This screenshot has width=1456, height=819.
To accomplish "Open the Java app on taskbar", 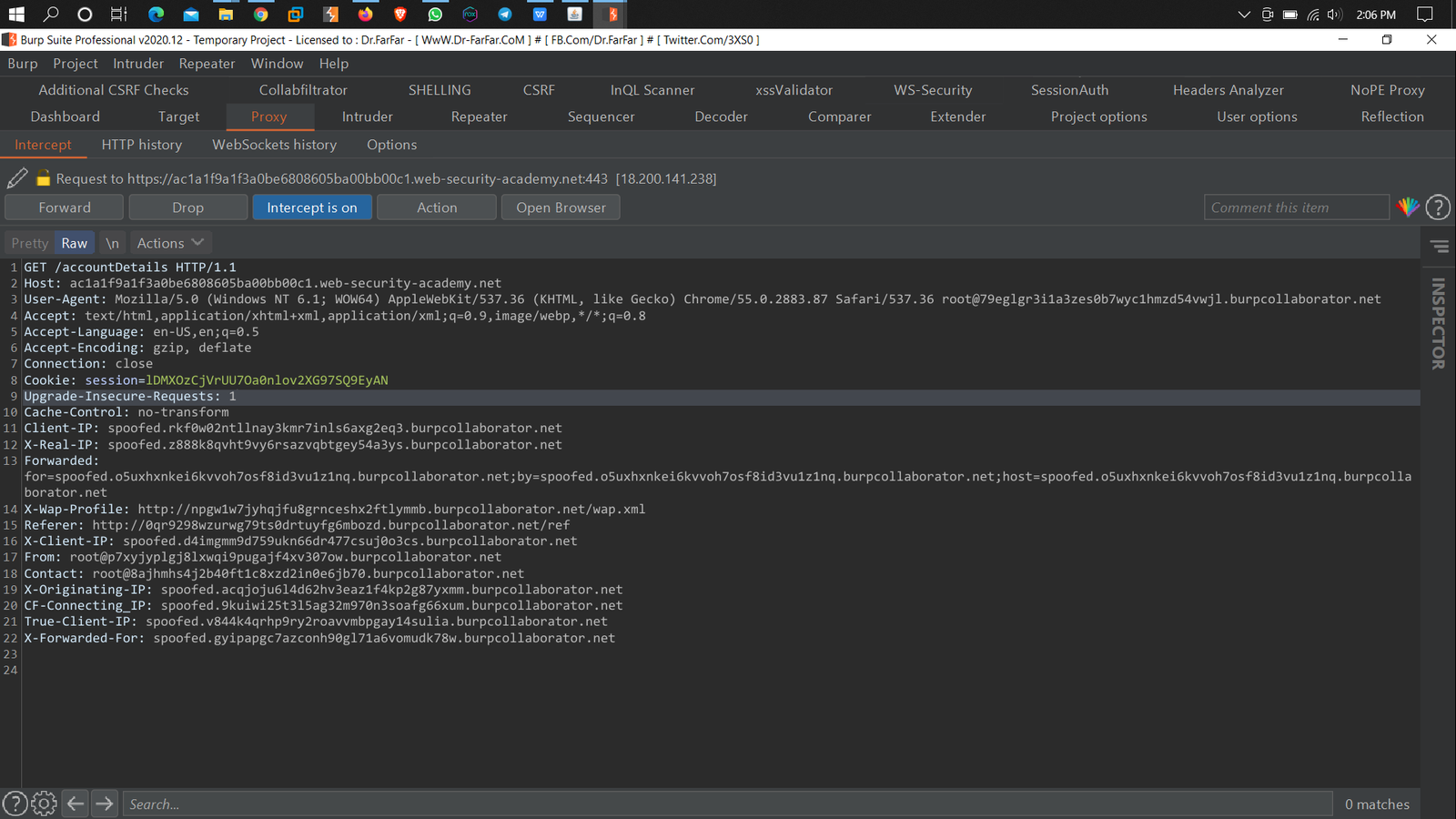I will click(x=574, y=15).
